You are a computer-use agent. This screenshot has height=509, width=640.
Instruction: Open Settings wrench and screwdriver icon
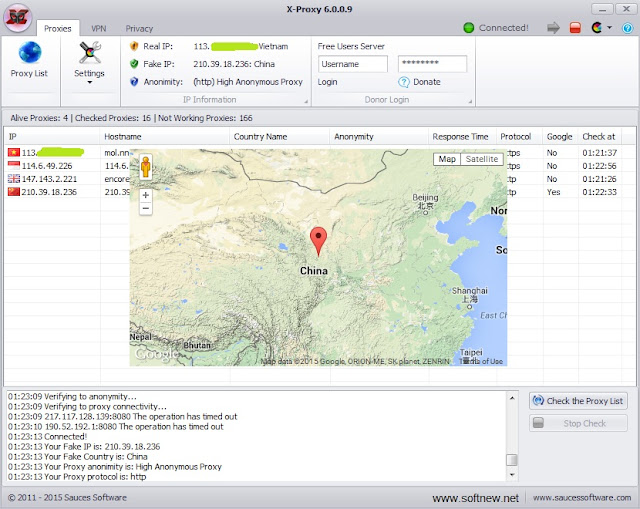click(x=90, y=53)
